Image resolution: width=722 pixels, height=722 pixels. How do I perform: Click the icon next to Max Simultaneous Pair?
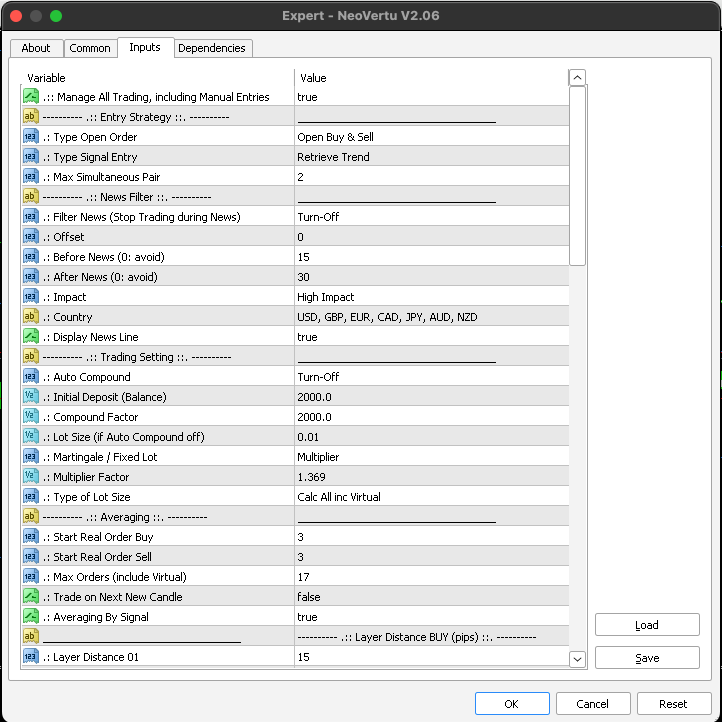(x=30, y=177)
